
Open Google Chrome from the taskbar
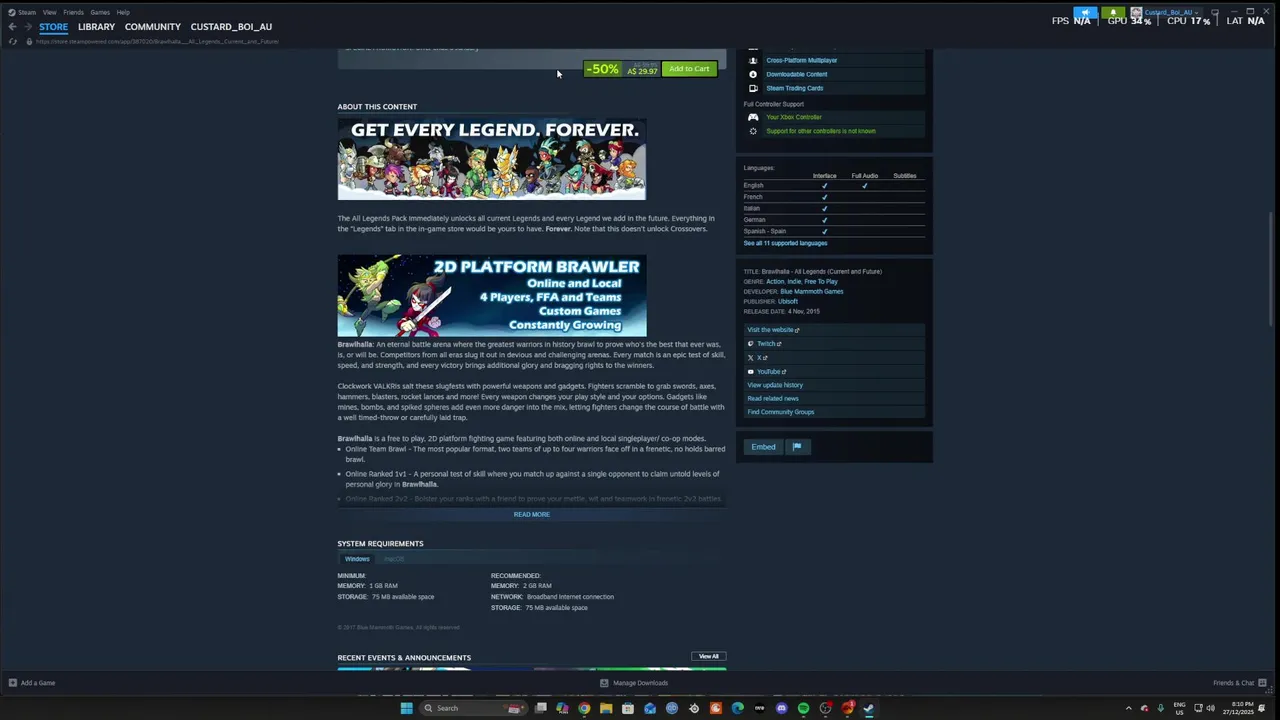pyautogui.click(x=584, y=708)
